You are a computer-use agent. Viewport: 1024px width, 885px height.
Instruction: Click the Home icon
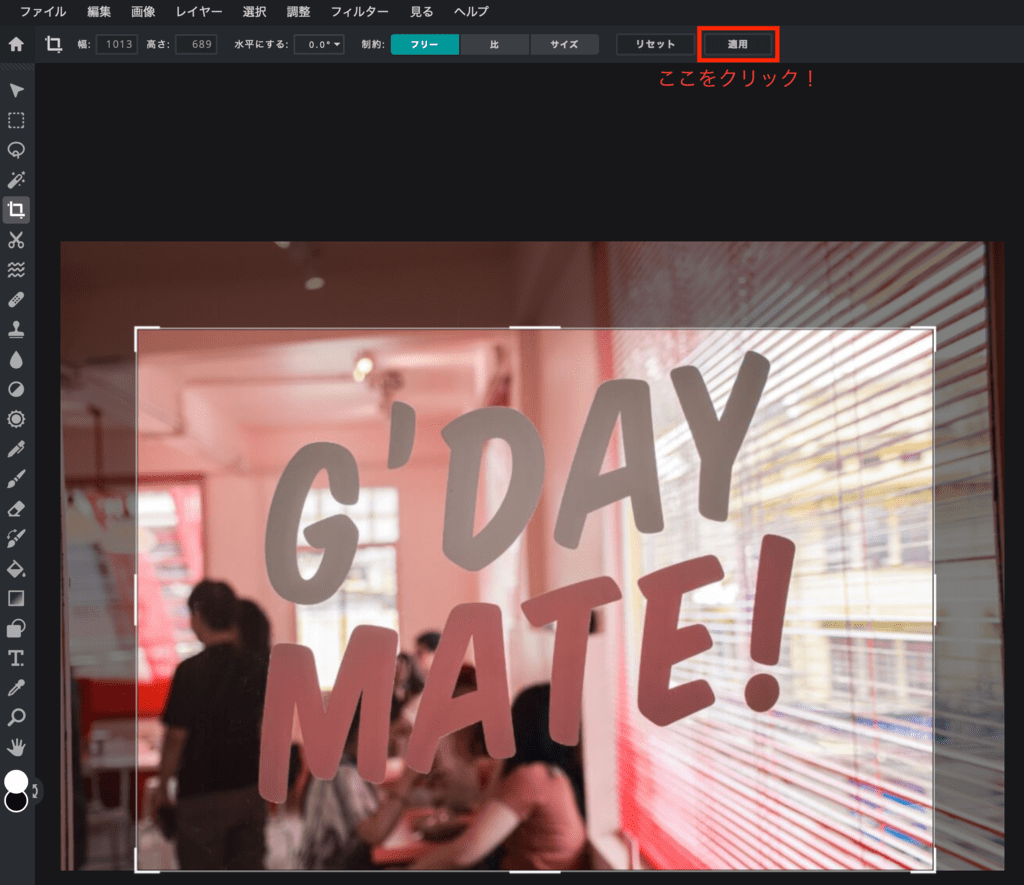pos(16,44)
